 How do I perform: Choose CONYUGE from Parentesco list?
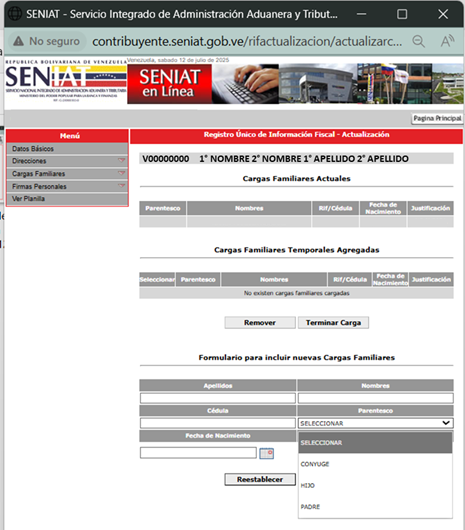click(375, 464)
